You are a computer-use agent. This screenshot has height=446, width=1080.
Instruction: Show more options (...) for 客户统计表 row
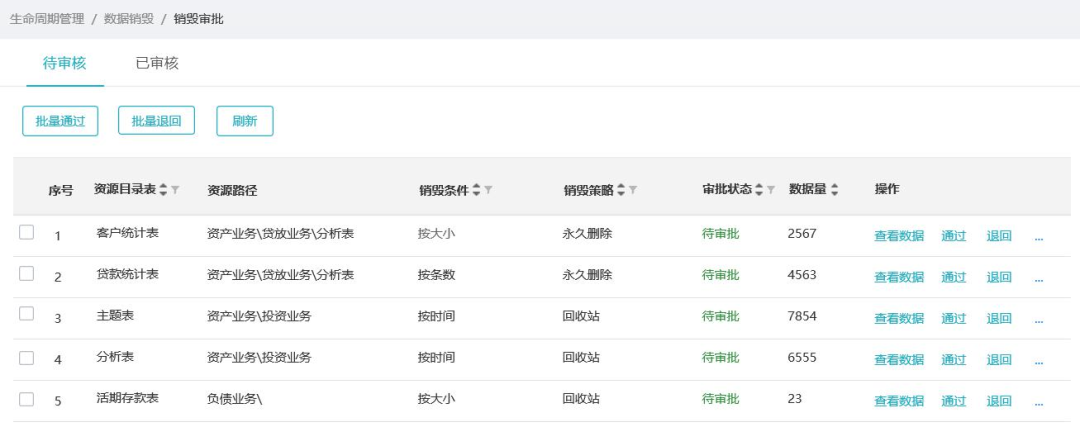click(x=1039, y=236)
